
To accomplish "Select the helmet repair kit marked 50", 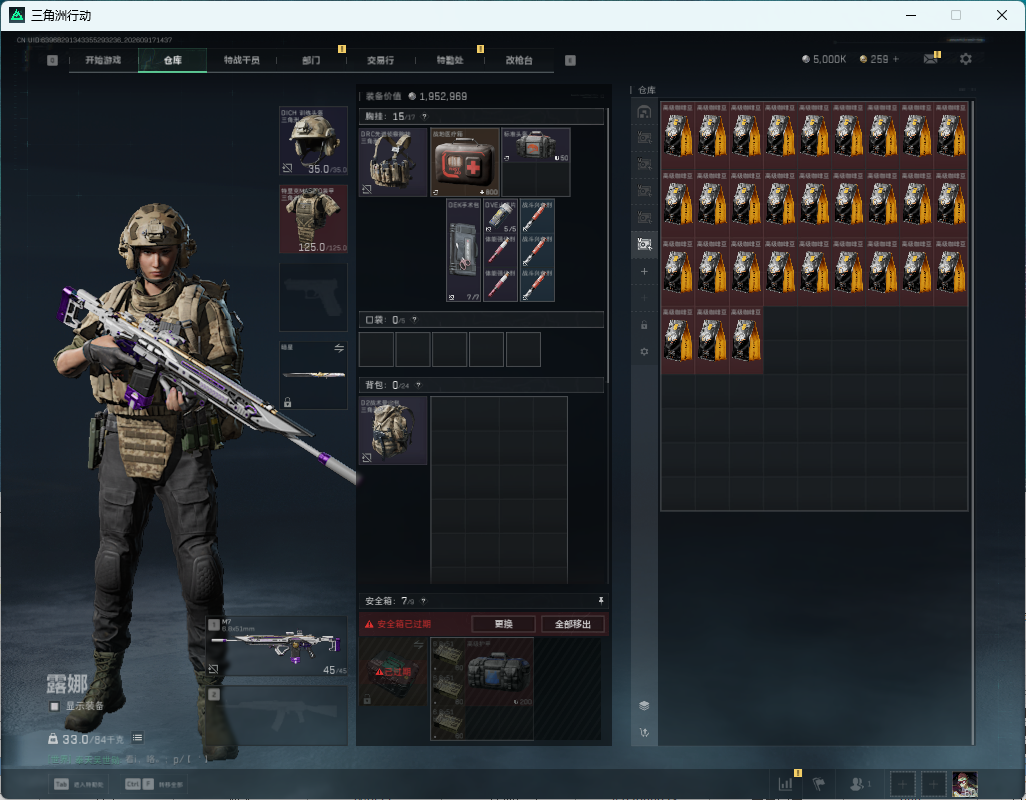I will click(x=536, y=145).
